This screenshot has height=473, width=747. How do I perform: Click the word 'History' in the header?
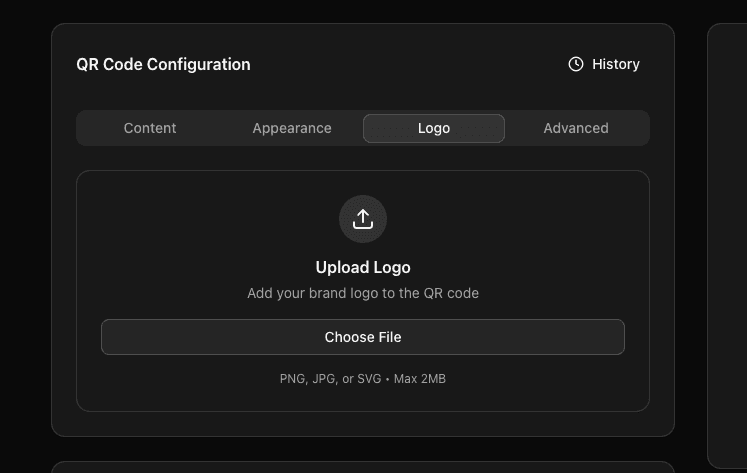(x=616, y=64)
